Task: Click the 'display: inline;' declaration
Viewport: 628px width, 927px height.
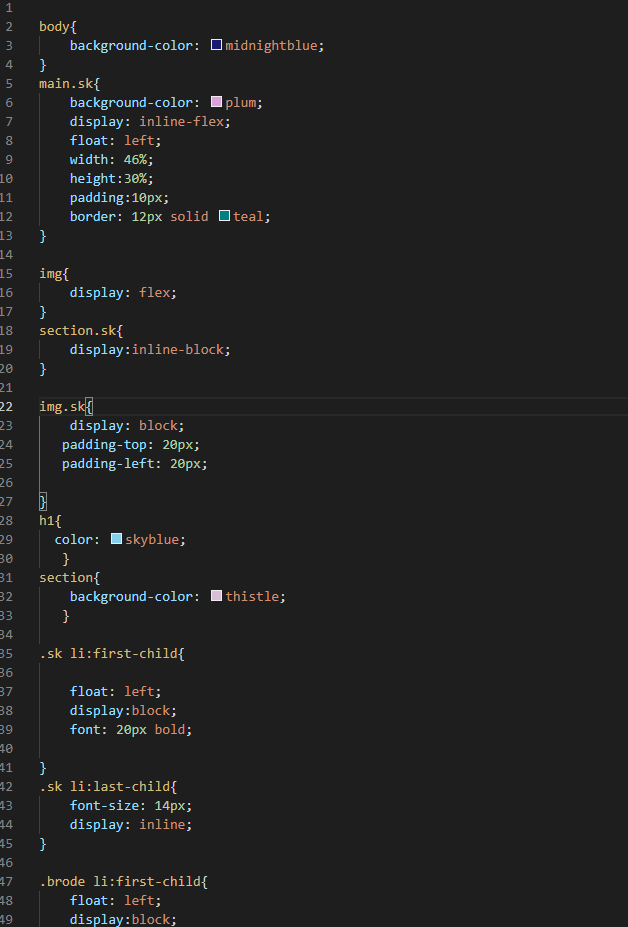Action: tap(131, 824)
